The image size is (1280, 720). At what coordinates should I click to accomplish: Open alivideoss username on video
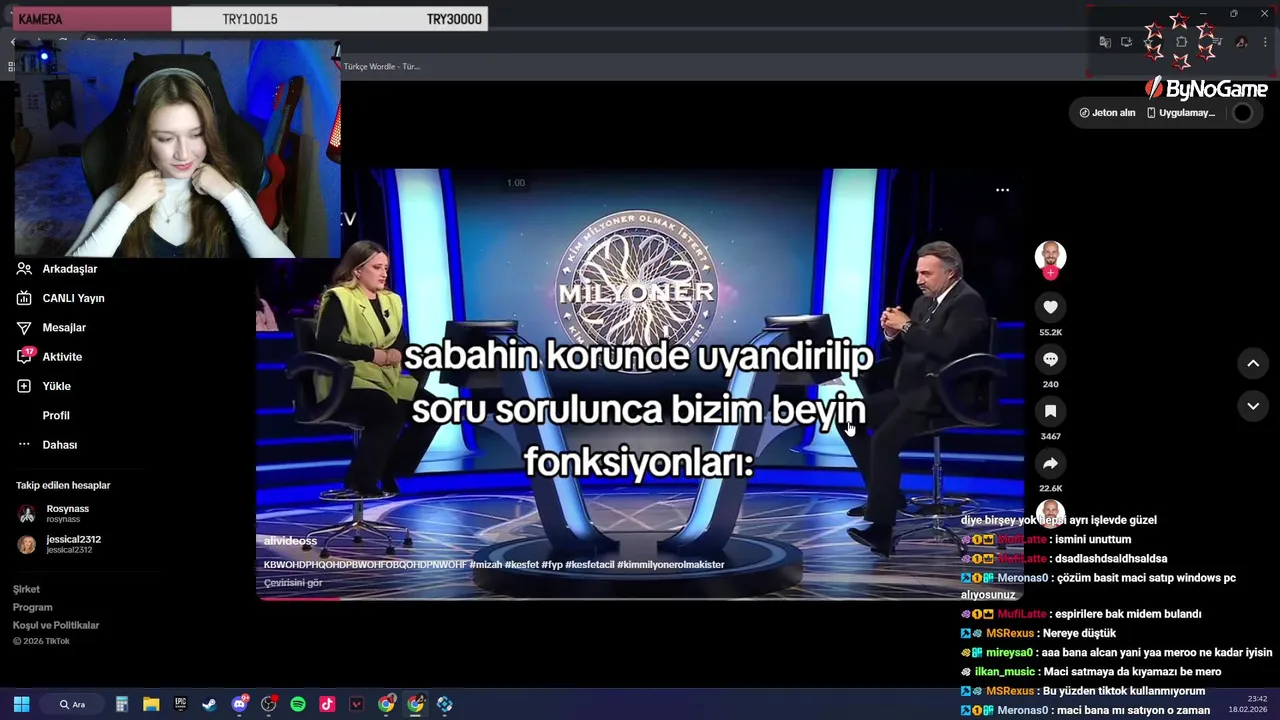[x=290, y=541]
